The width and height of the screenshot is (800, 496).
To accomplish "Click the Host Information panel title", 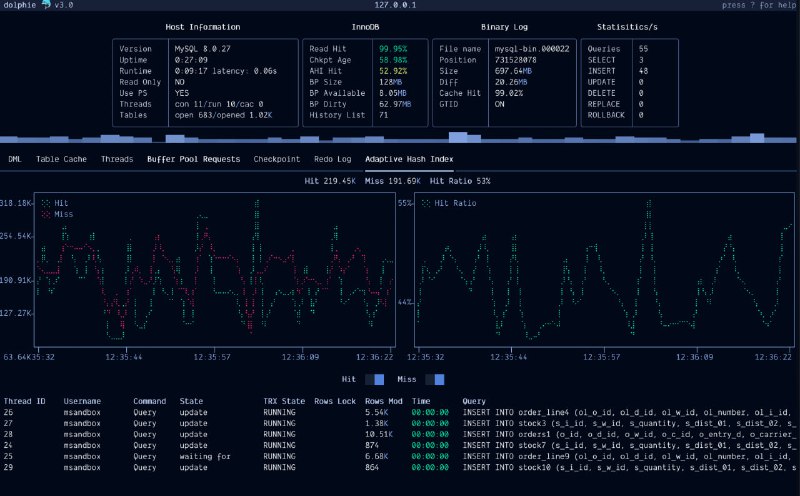I will pyautogui.click(x=203, y=27).
